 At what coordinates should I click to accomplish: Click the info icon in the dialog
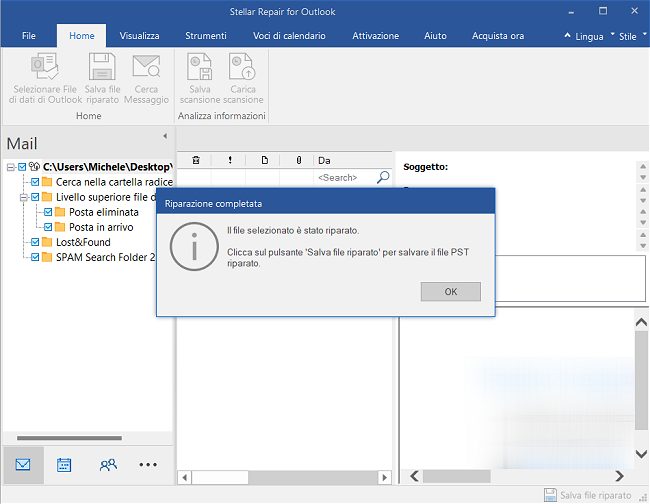coord(194,246)
